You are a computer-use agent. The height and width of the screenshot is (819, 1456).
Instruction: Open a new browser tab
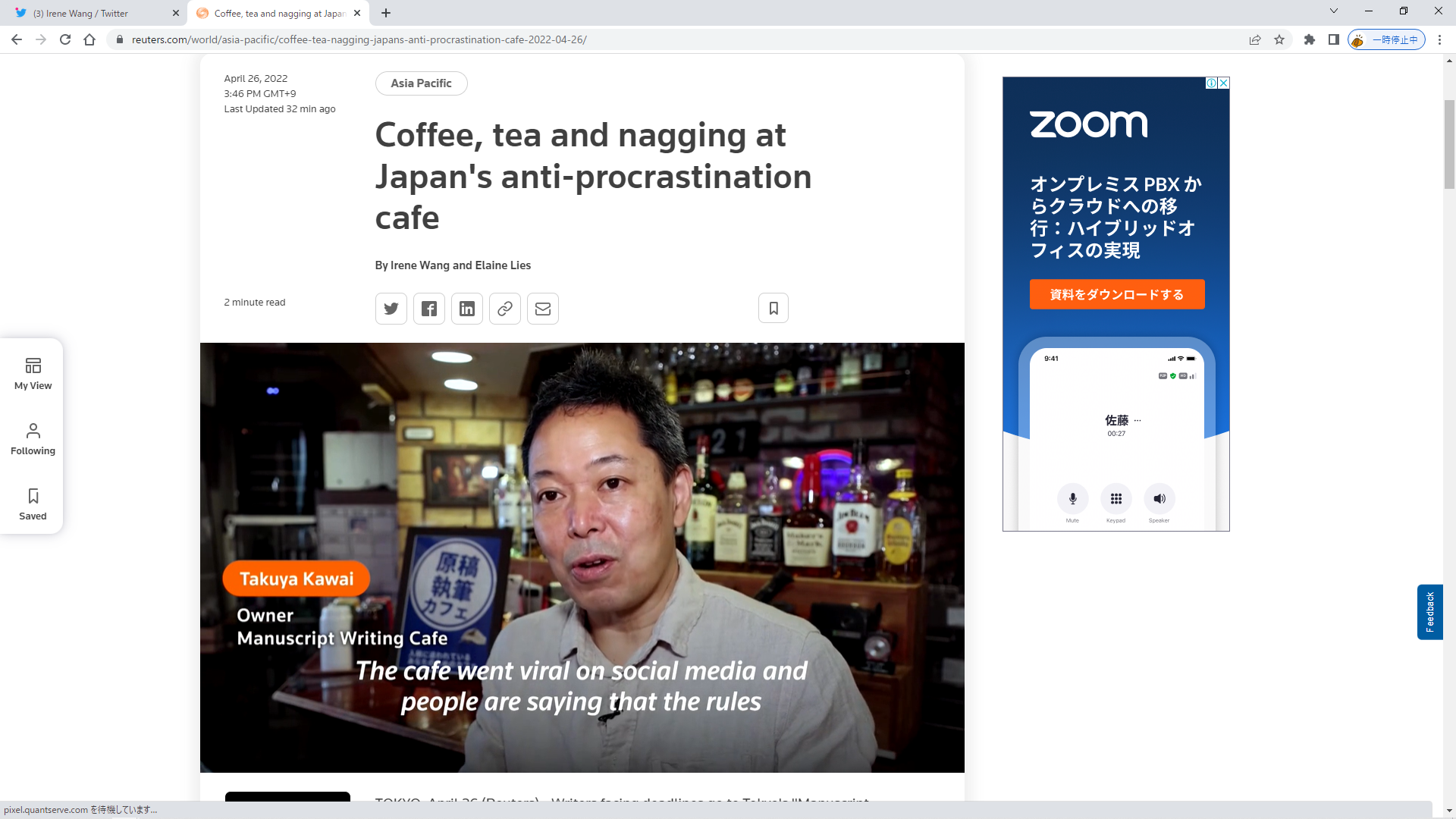pyautogui.click(x=386, y=13)
